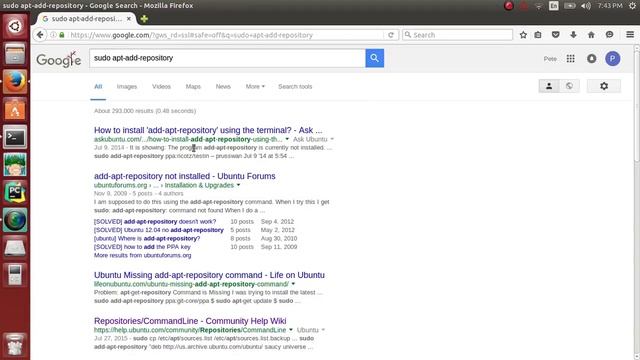Open '[ubuntu] Where is add-apt-repository?' thread

click(147, 238)
